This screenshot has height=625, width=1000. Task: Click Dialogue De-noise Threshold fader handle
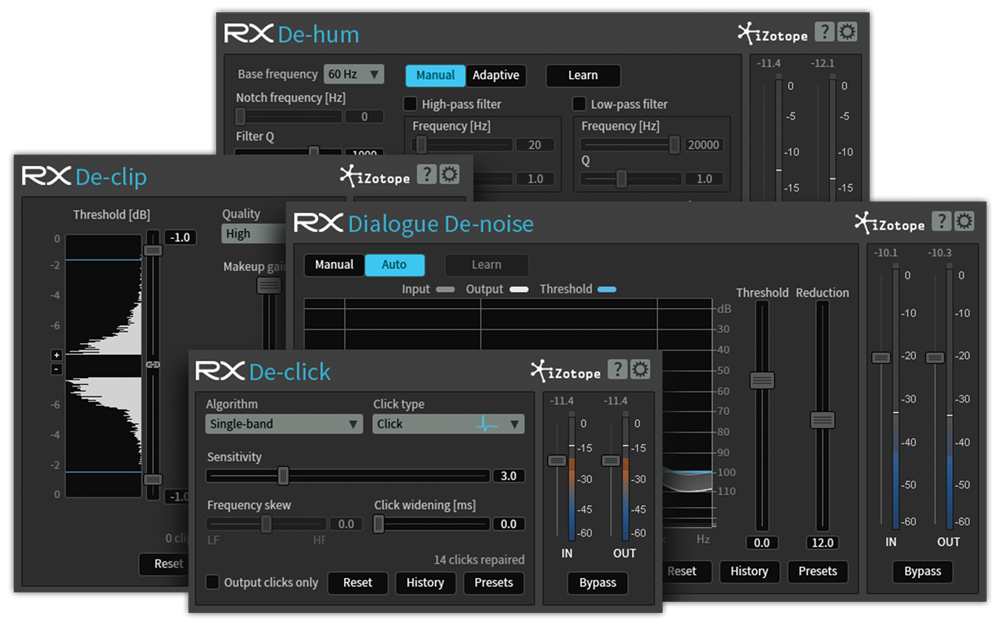click(x=762, y=380)
